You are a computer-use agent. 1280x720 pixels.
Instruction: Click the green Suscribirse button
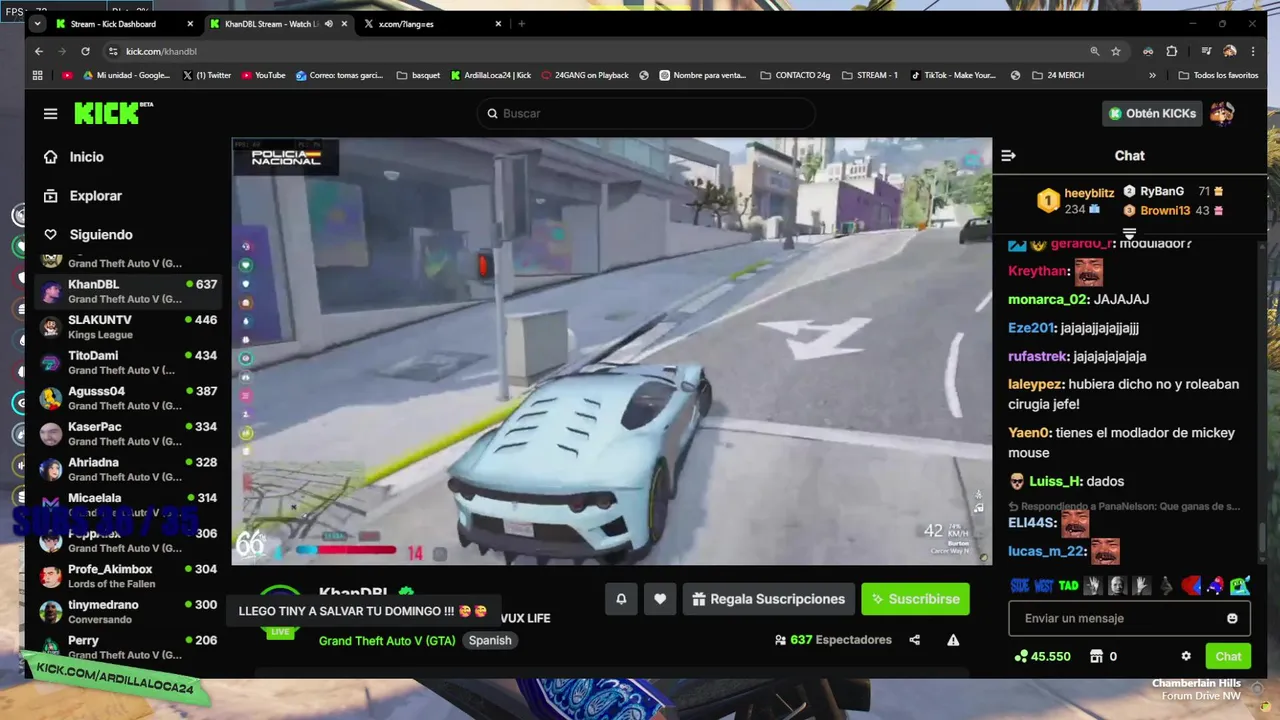[915, 599]
